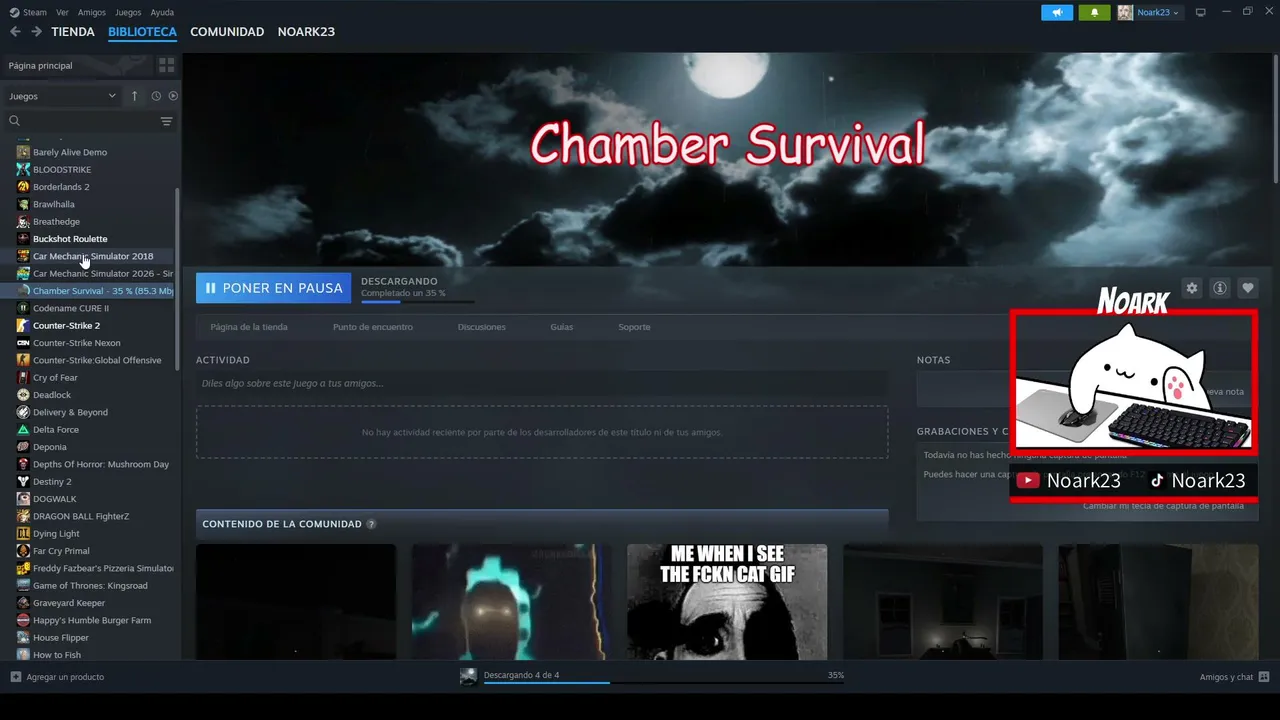Image resolution: width=1280 pixels, height=720 pixels.
Task: Click Agregar un producto
Action: coord(57,677)
